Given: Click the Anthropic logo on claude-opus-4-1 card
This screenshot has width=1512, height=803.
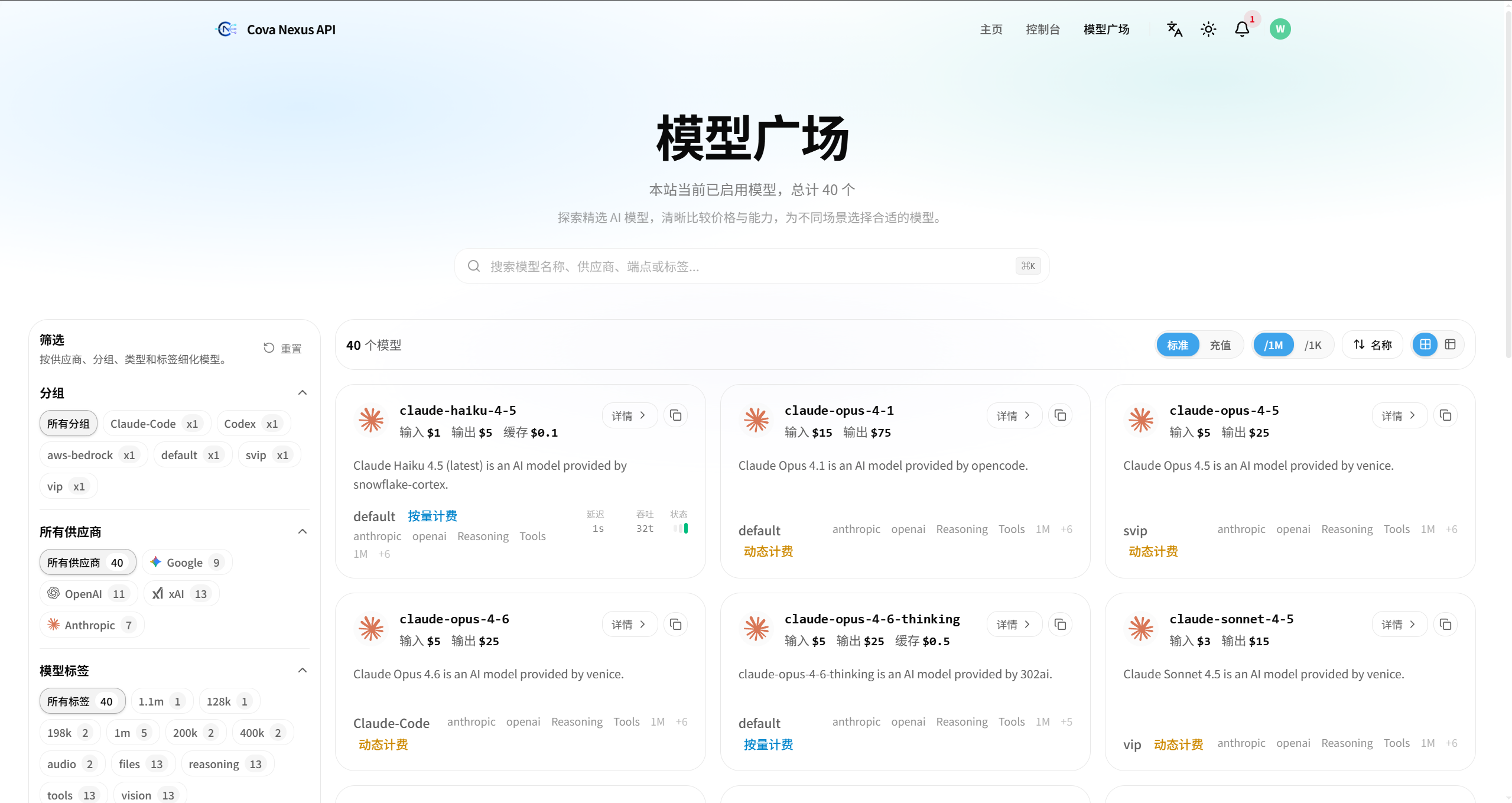Looking at the screenshot, I should coord(756,420).
